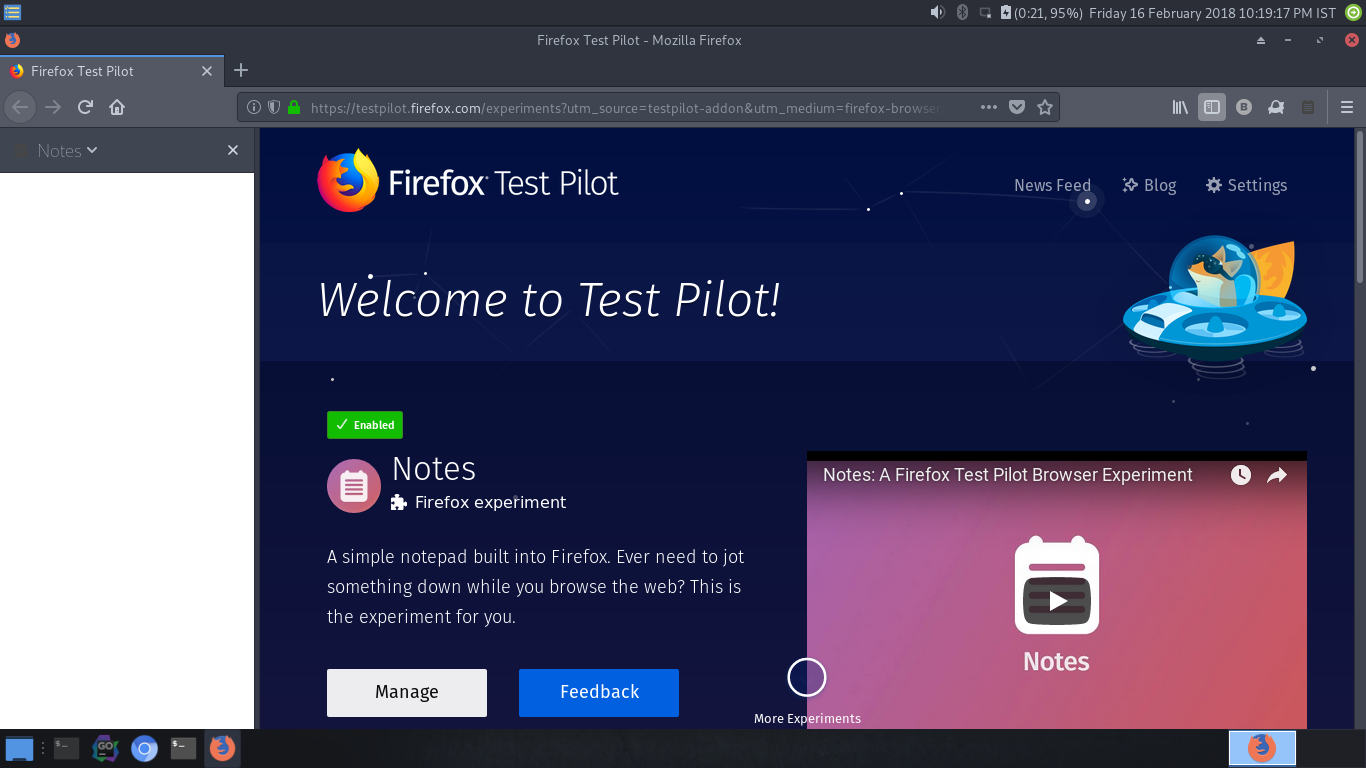
Task: Click the Manage button for Notes
Action: coord(406,692)
